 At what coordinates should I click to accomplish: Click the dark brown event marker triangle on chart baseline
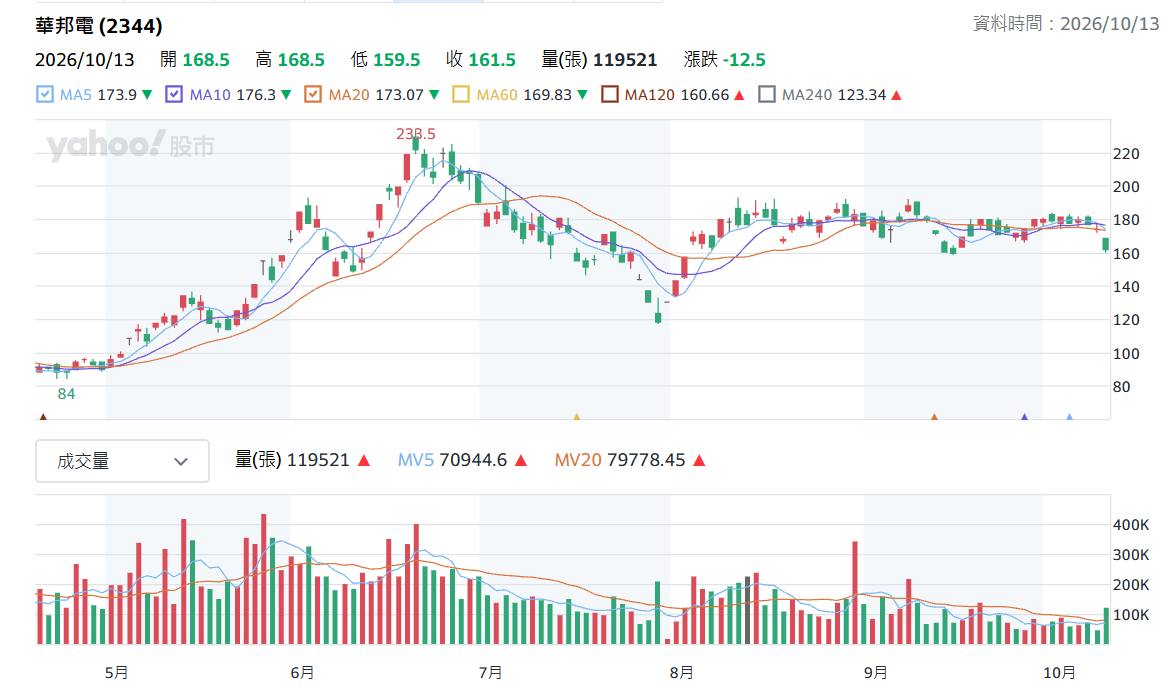[43, 417]
